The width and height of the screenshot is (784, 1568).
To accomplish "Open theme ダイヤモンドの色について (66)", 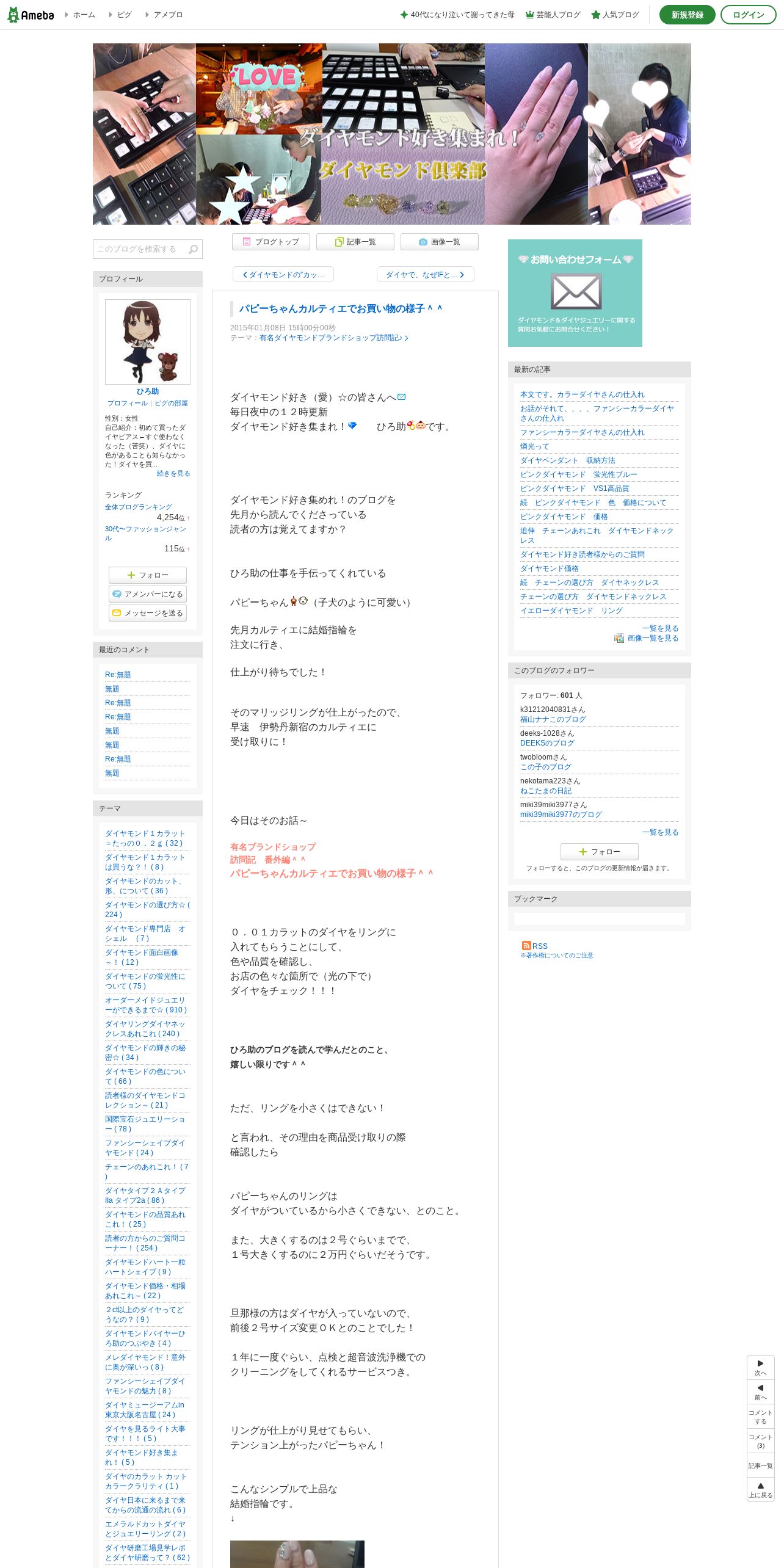I will pos(145,1076).
